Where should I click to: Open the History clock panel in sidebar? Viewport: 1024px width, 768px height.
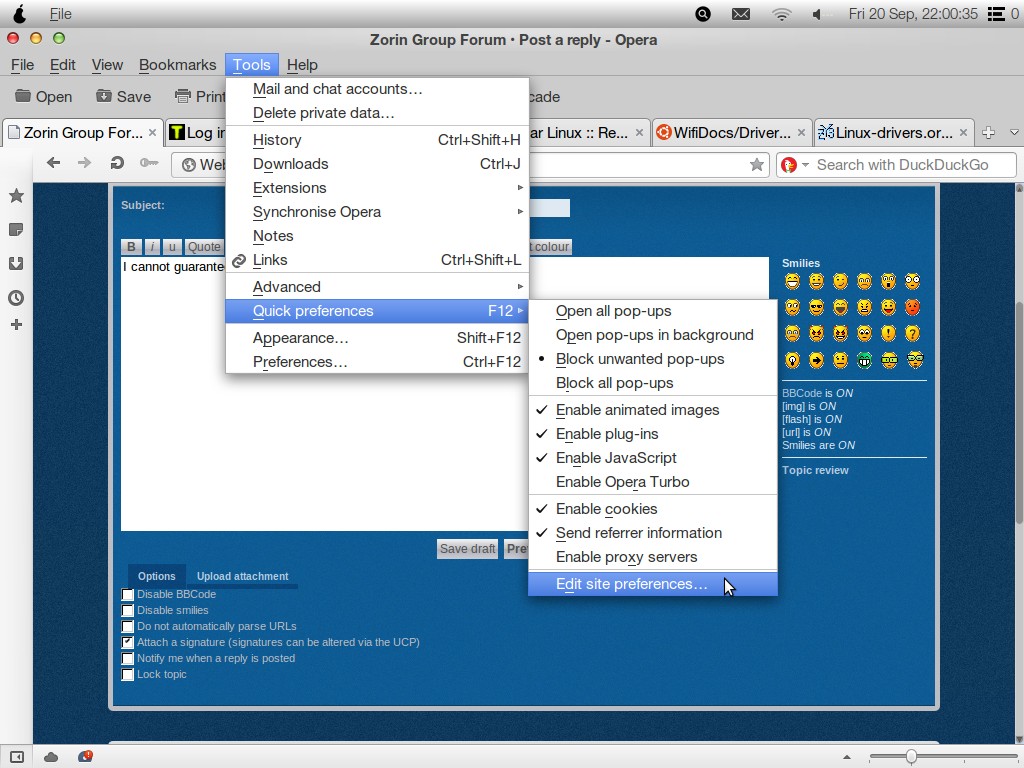(16, 298)
